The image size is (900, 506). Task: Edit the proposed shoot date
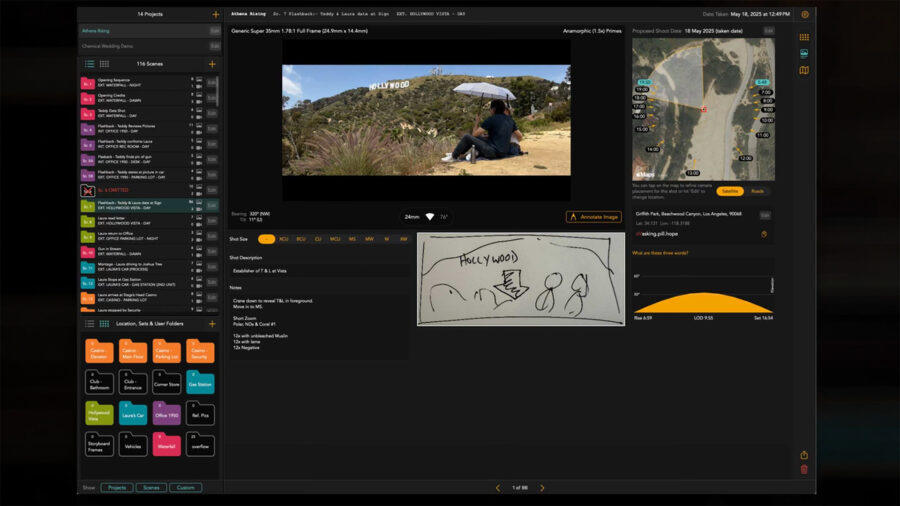769,31
